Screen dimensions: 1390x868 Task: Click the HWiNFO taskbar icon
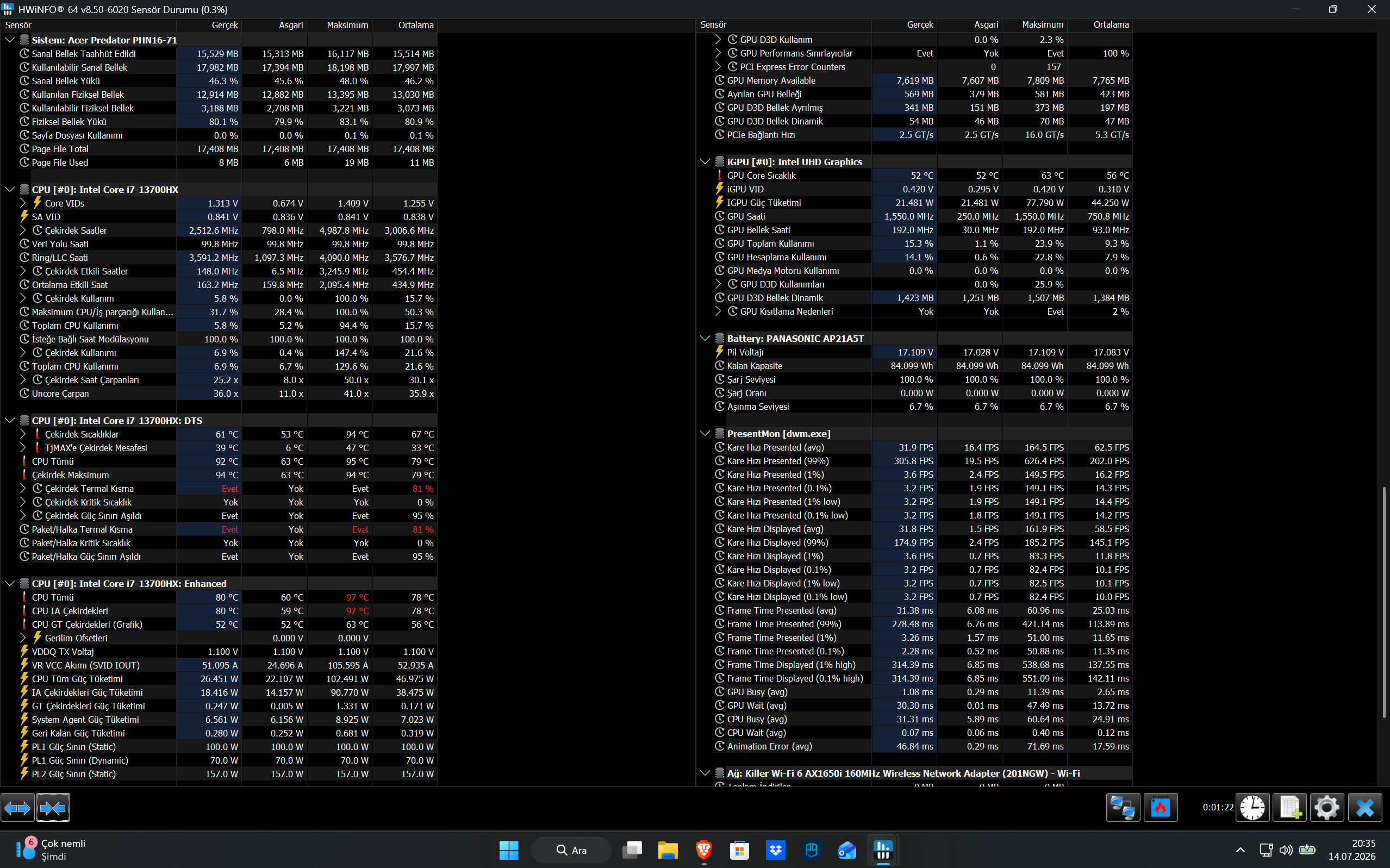(x=883, y=850)
